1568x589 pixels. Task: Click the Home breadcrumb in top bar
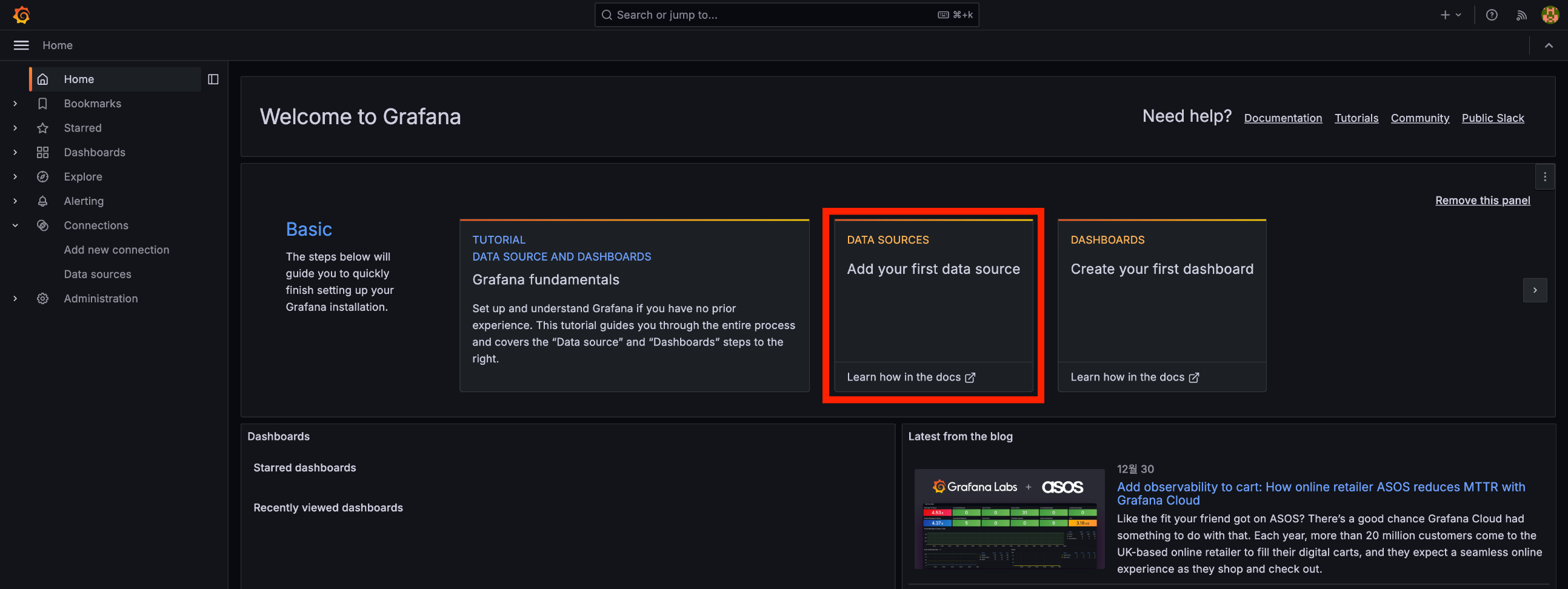pyautogui.click(x=57, y=45)
